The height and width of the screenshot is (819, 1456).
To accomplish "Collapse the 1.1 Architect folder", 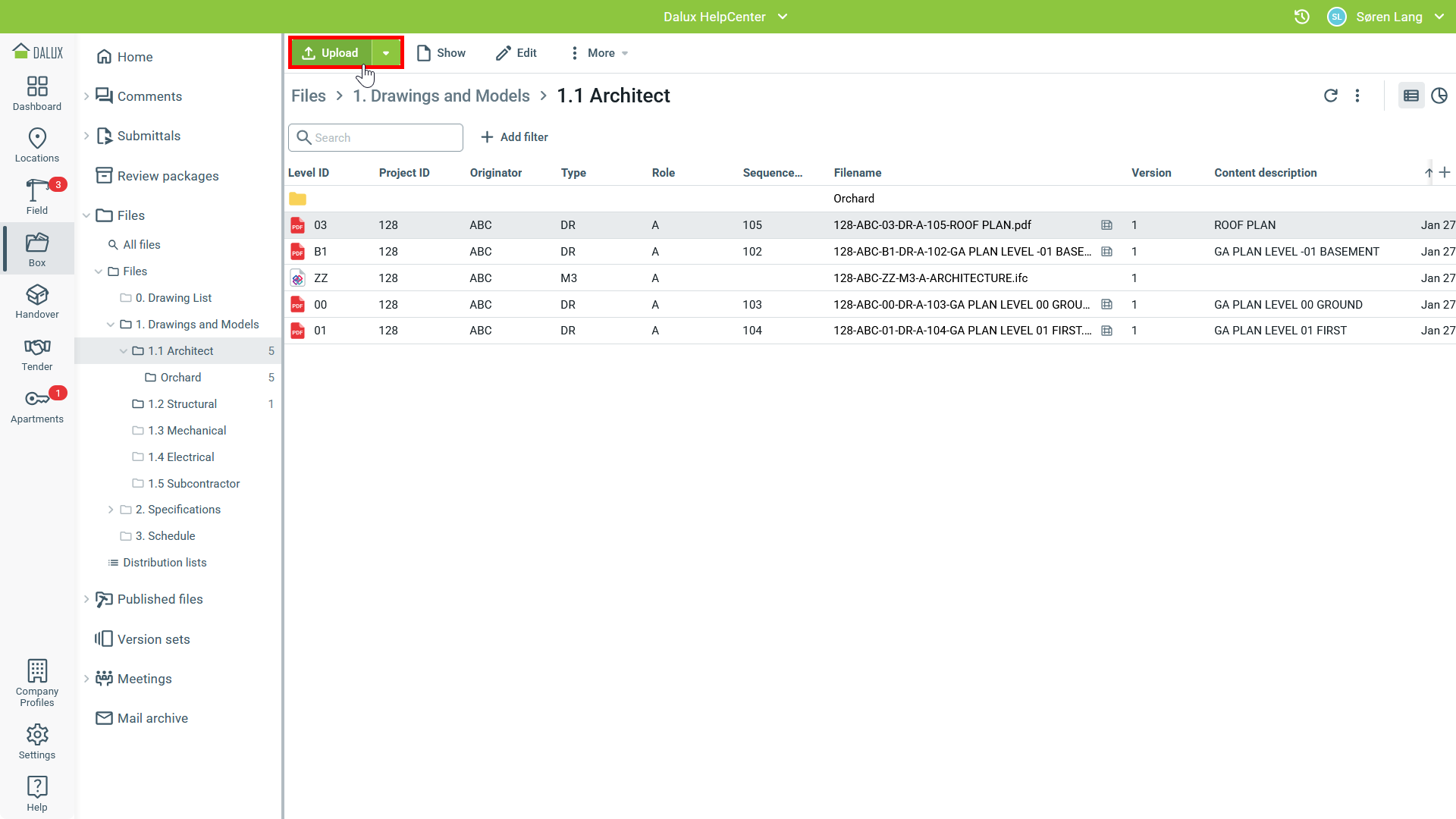I will pos(124,351).
